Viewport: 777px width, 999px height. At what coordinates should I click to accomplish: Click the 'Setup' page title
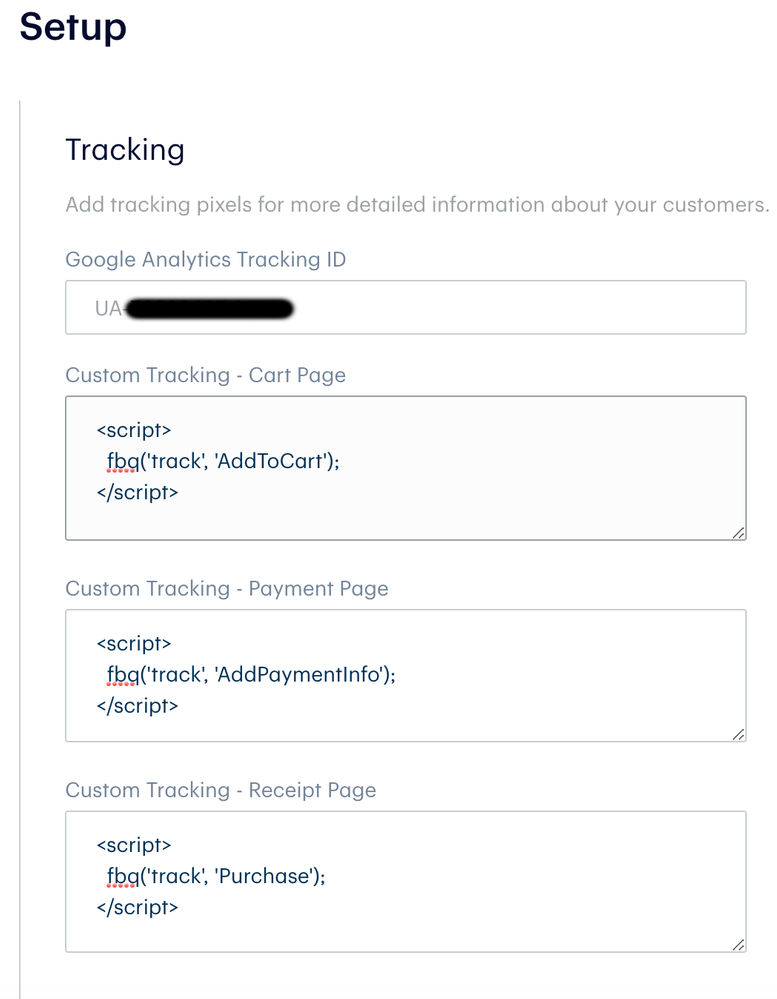click(x=73, y=26)
